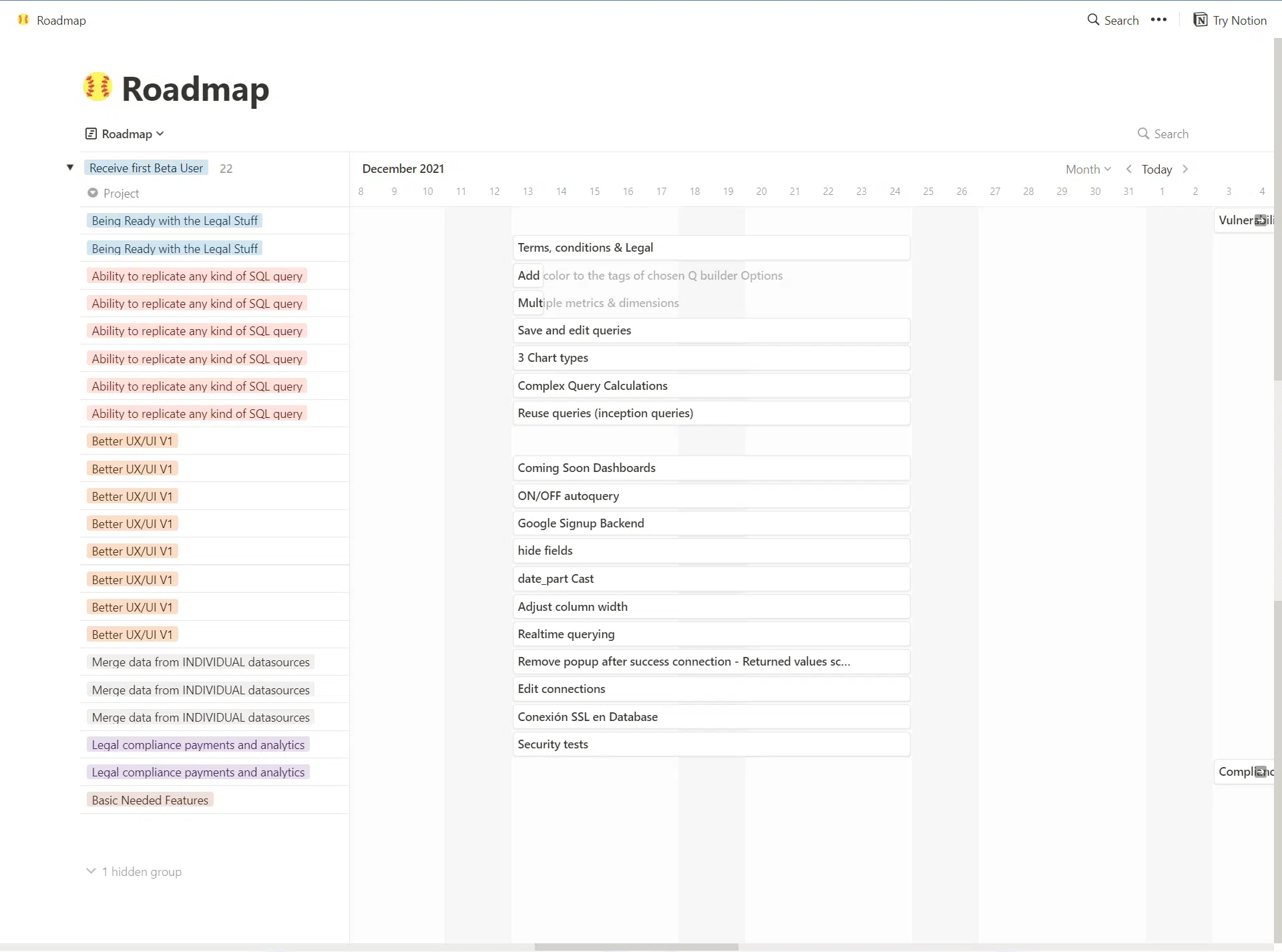Open the Month timescale dropdown
The width and height of the screenshot is (1282, 952).
point(1088,170)
